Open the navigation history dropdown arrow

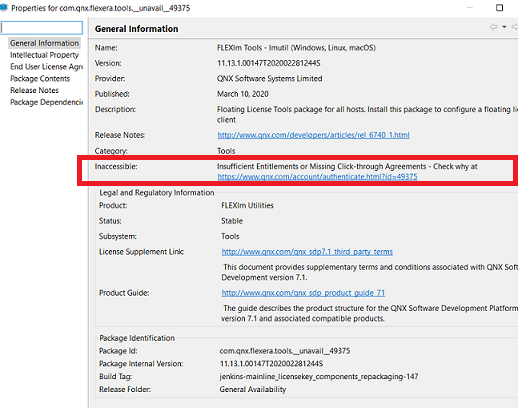(x=504, y=27)
